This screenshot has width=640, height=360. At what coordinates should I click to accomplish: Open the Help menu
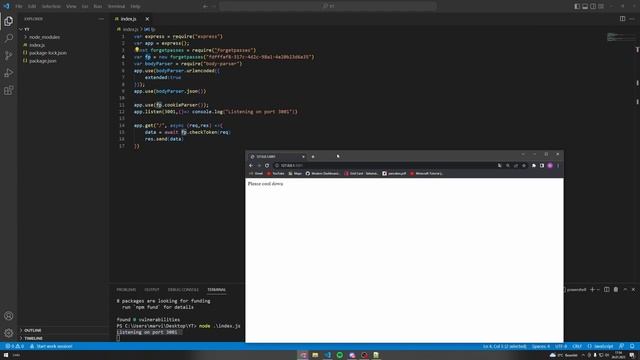click(135, 6)
